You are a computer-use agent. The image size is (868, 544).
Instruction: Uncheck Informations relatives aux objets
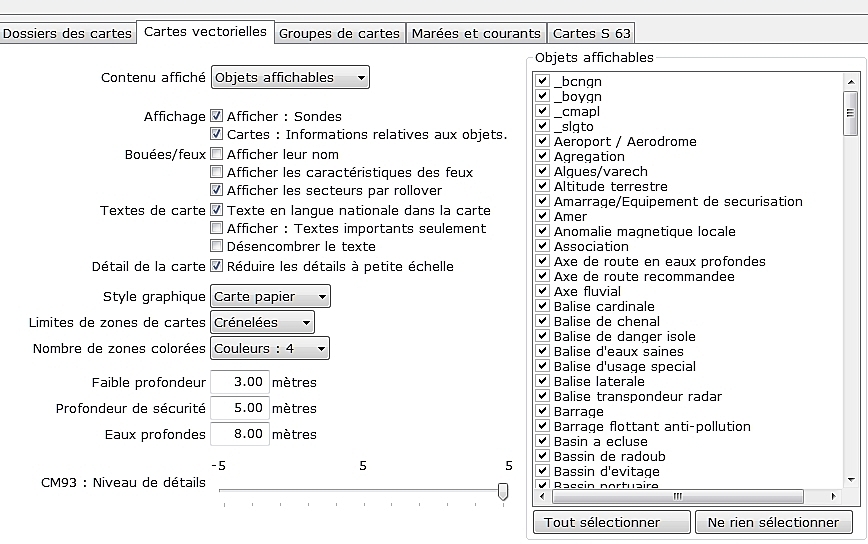coord(216,134)
